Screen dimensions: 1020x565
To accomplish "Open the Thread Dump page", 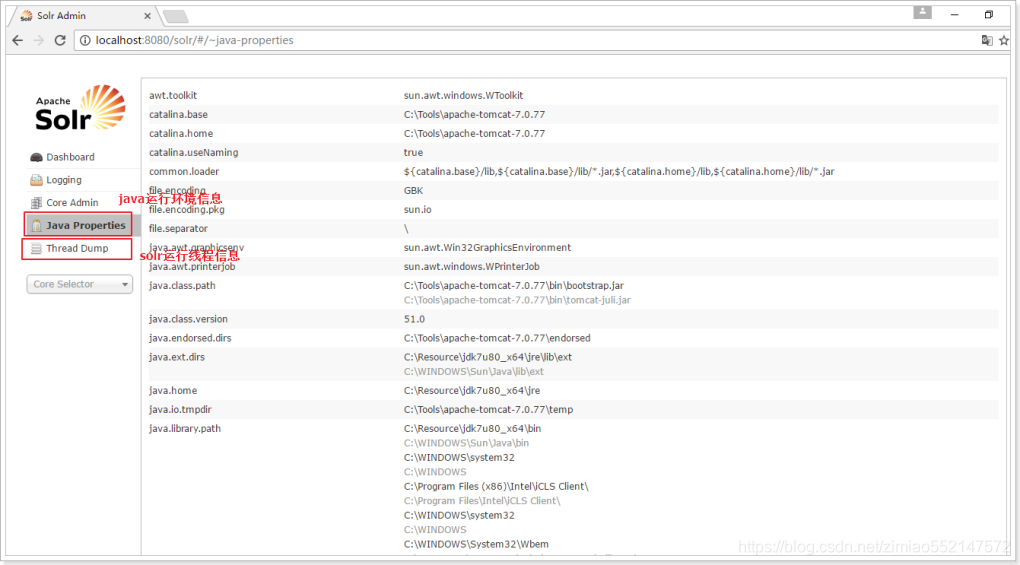I will click(77, 248).
